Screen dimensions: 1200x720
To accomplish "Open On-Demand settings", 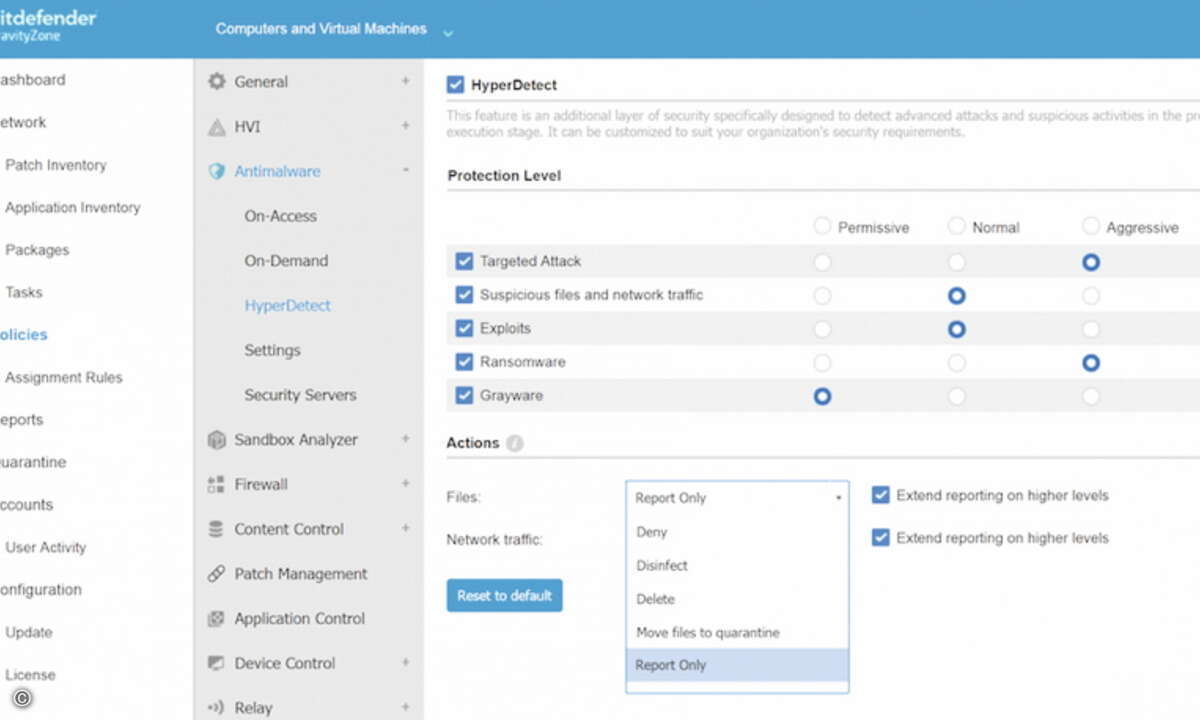I will (286, 261).
